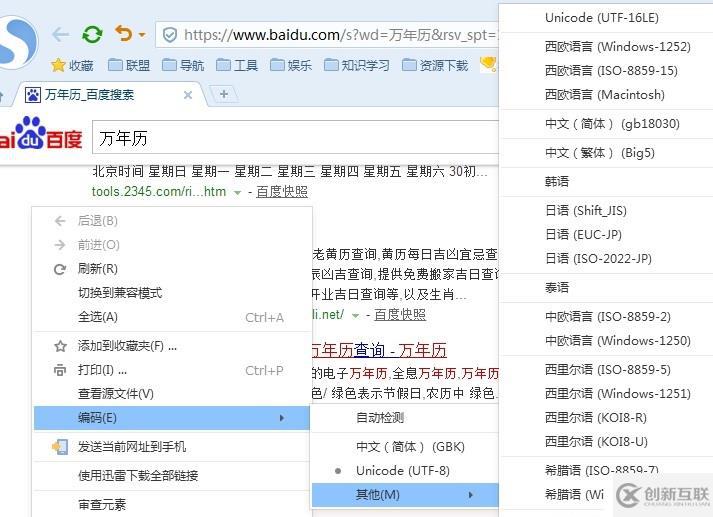
Task: Click the phone icon beside 发送当前网址到手机
Action: [60, 447]
